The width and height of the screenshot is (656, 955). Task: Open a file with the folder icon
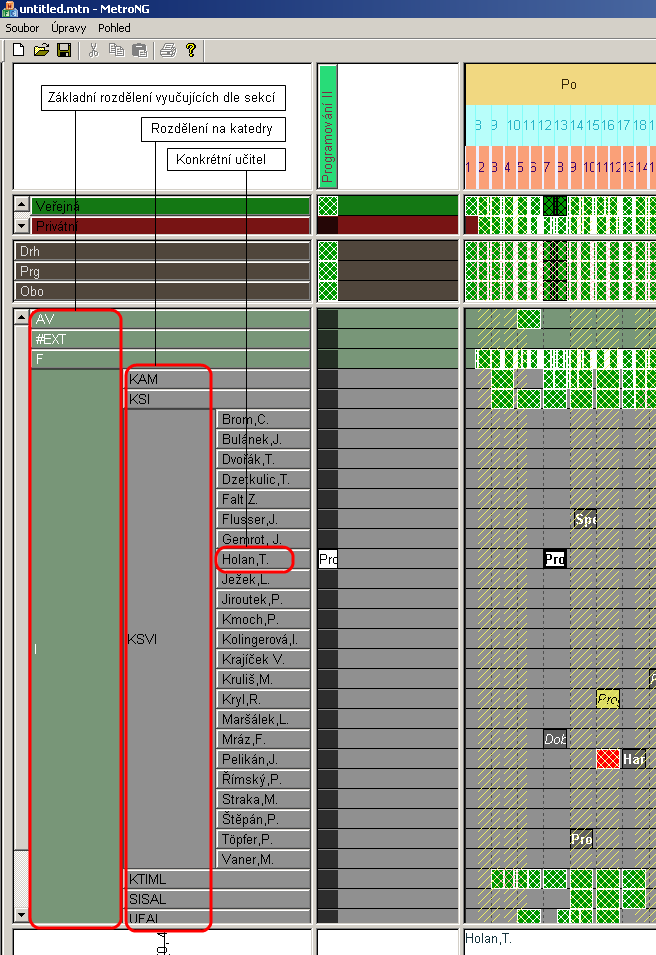tap(41, 49)
